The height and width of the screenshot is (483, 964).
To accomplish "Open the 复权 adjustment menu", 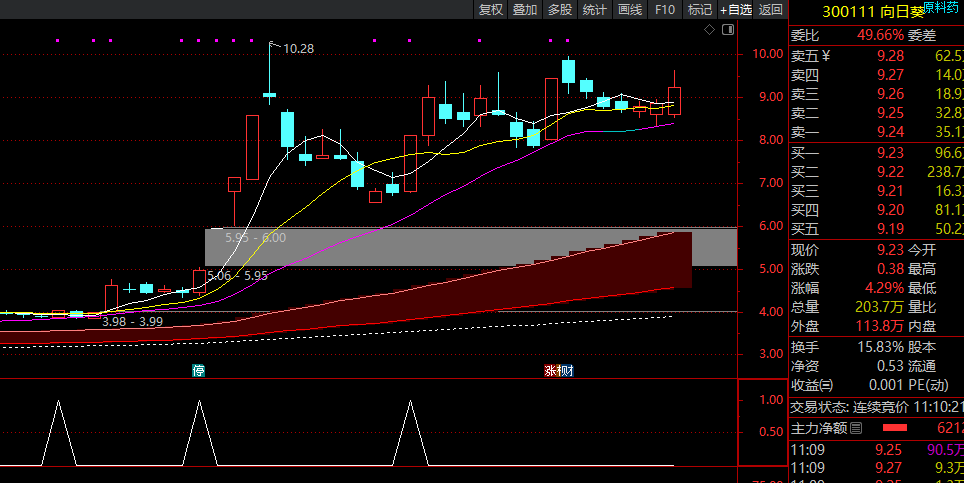I will coord(491,9).
